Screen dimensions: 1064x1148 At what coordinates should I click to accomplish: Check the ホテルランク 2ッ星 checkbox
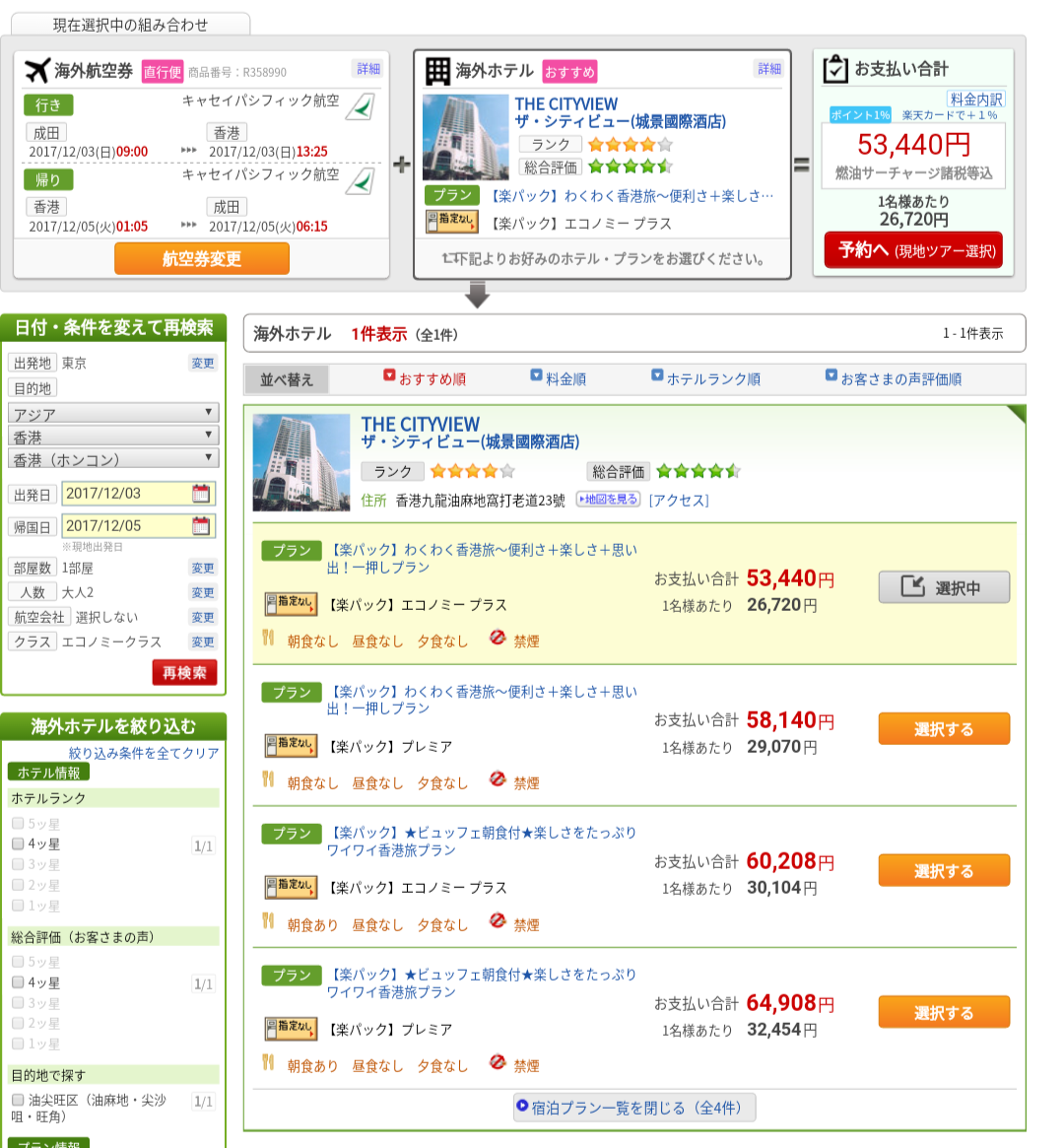click(19, 885)
